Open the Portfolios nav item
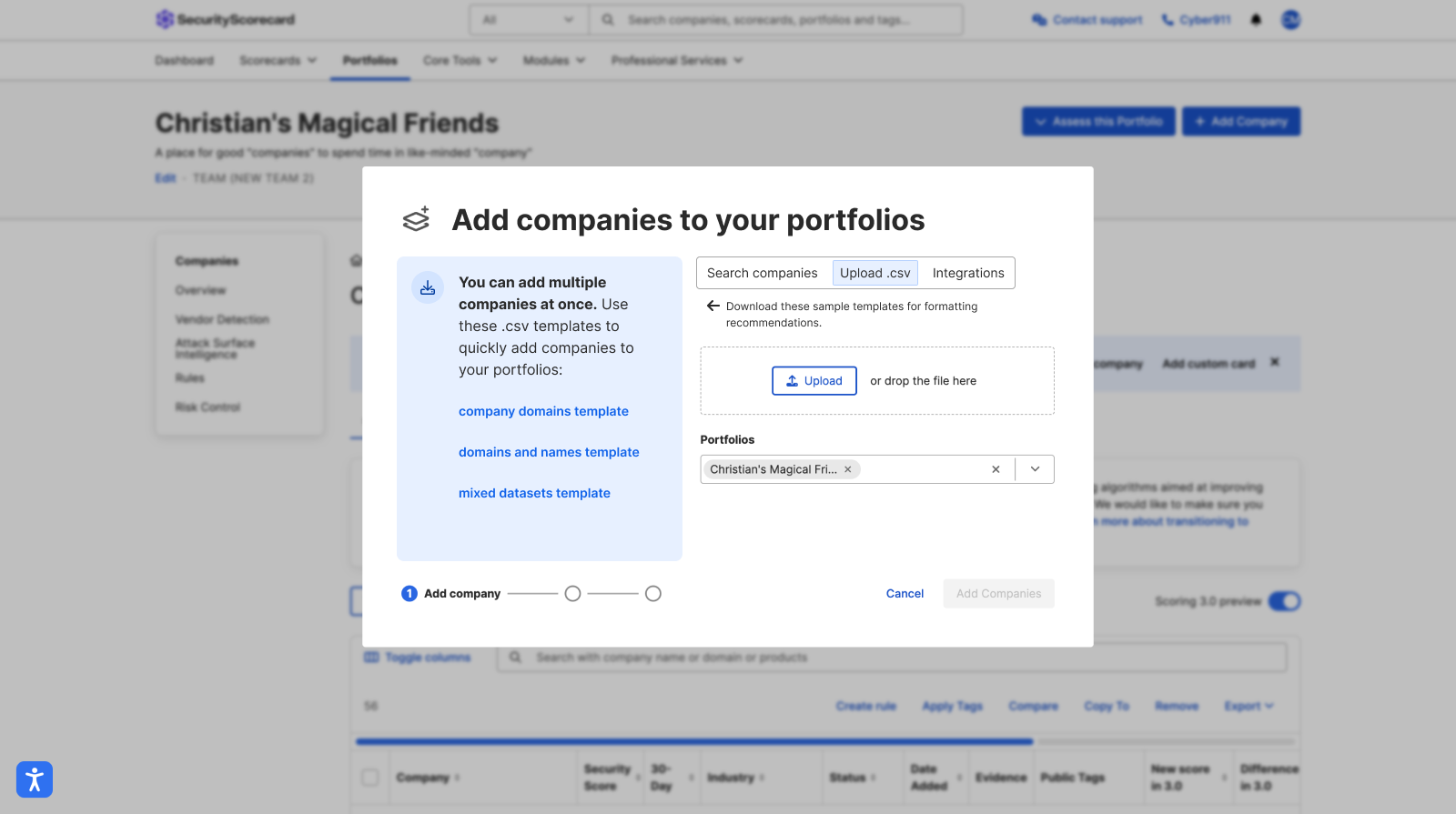 [x=370, y=60]
